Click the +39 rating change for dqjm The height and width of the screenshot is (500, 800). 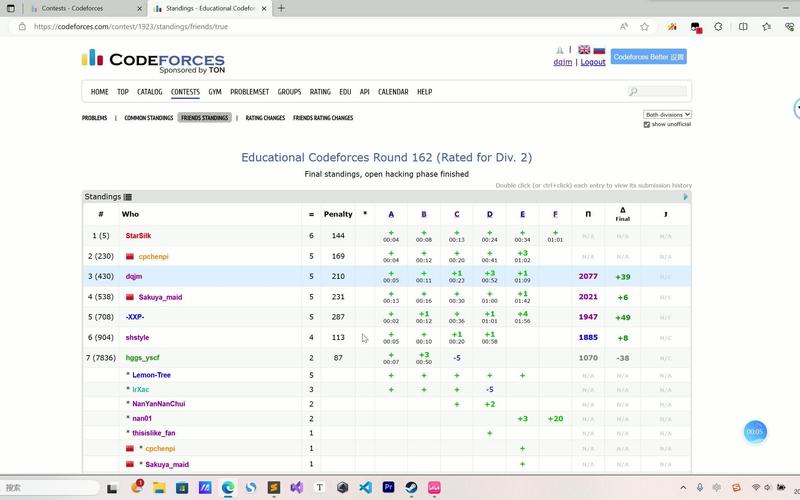pyautogui.click(x=622, y=277)
